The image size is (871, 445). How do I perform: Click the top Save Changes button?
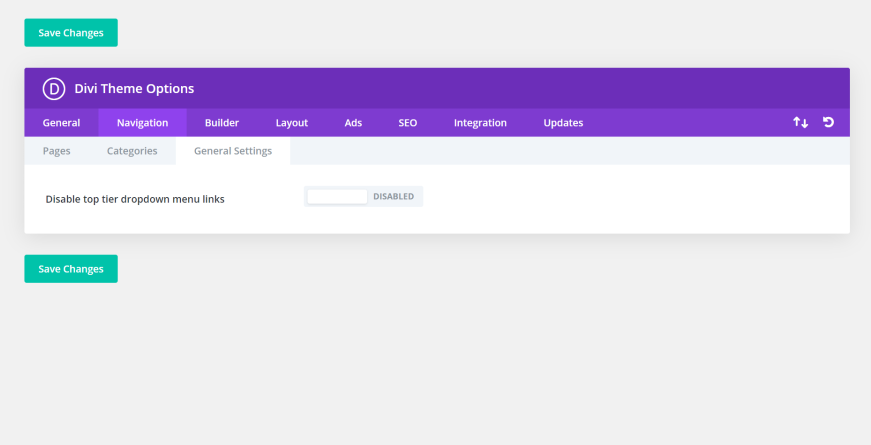(x=71, y=33)
